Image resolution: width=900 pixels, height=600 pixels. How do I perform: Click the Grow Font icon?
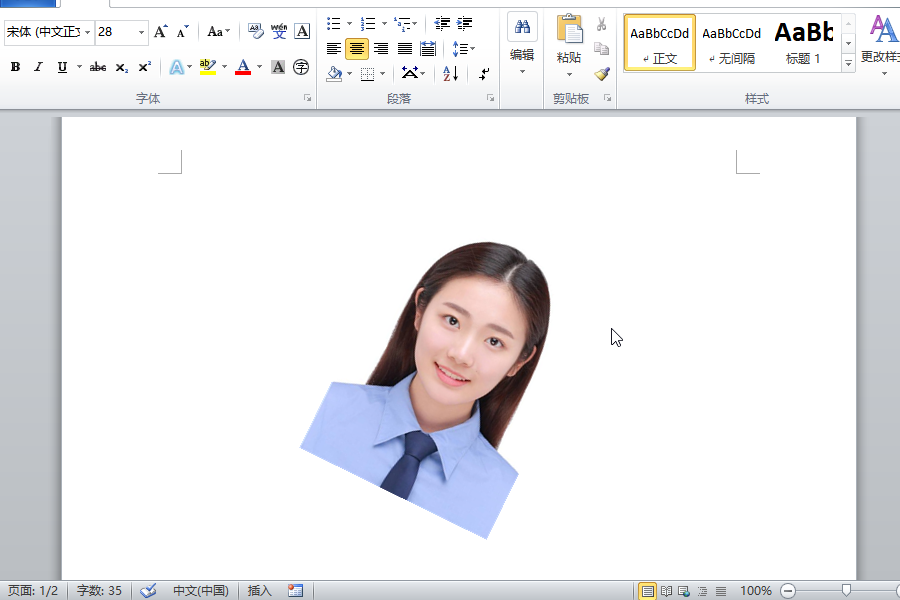[x=160, y=32]
